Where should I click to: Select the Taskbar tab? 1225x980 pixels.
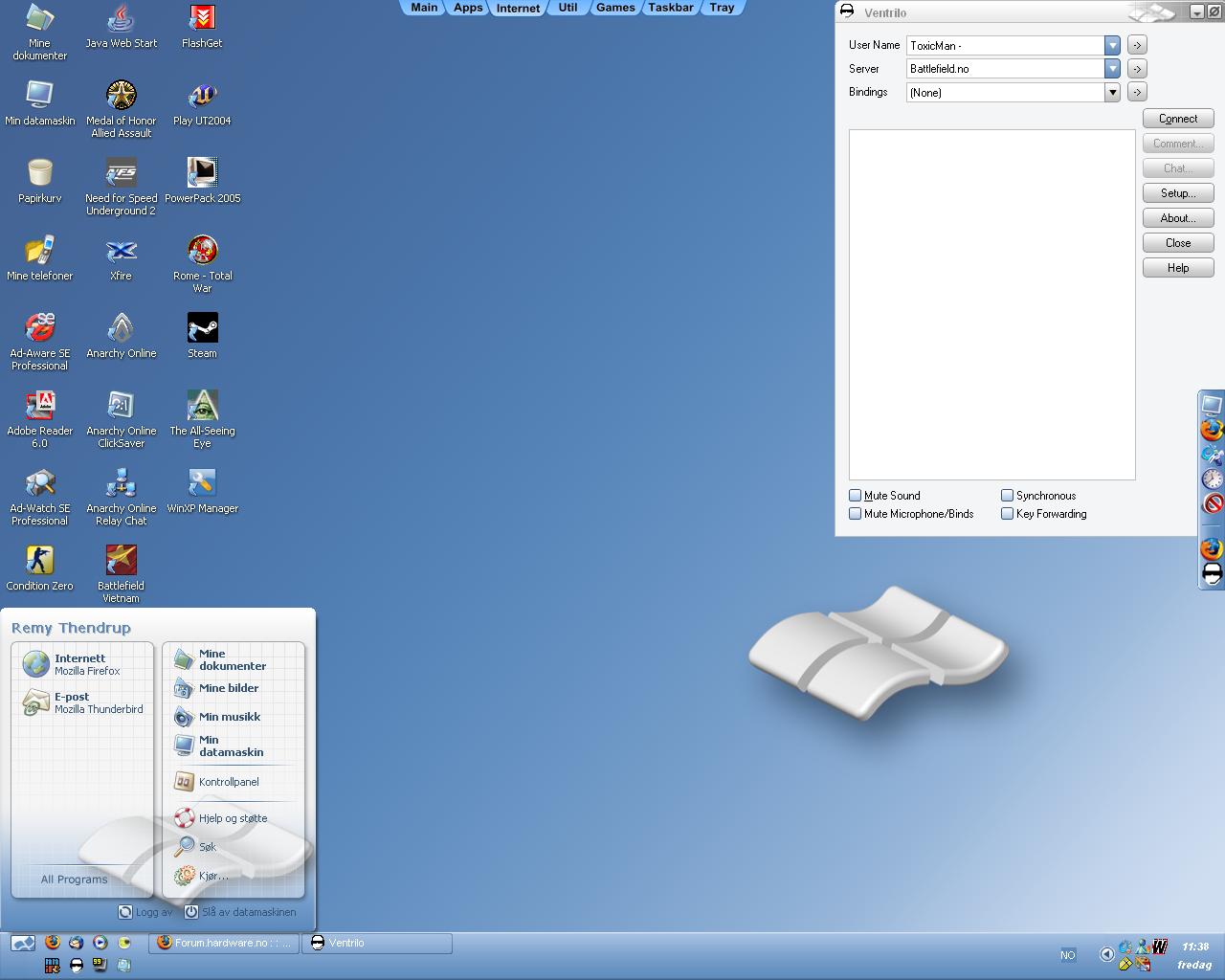coord(671,7)
